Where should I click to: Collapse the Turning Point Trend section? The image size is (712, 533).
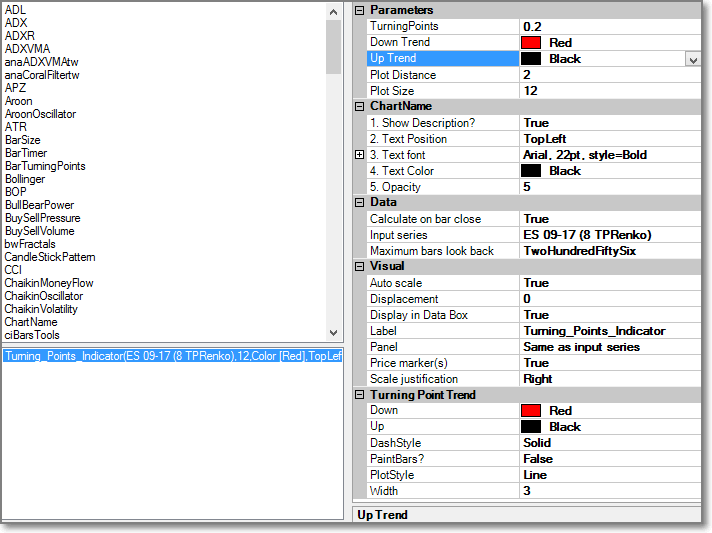tap(360, 395)
